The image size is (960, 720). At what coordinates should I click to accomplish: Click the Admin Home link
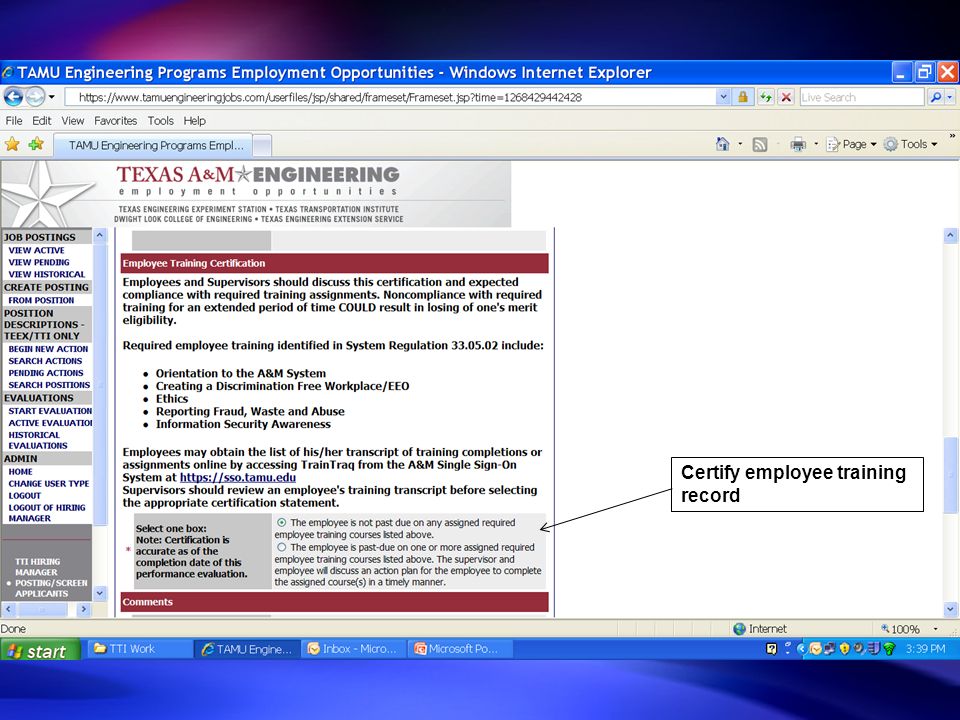20,472
